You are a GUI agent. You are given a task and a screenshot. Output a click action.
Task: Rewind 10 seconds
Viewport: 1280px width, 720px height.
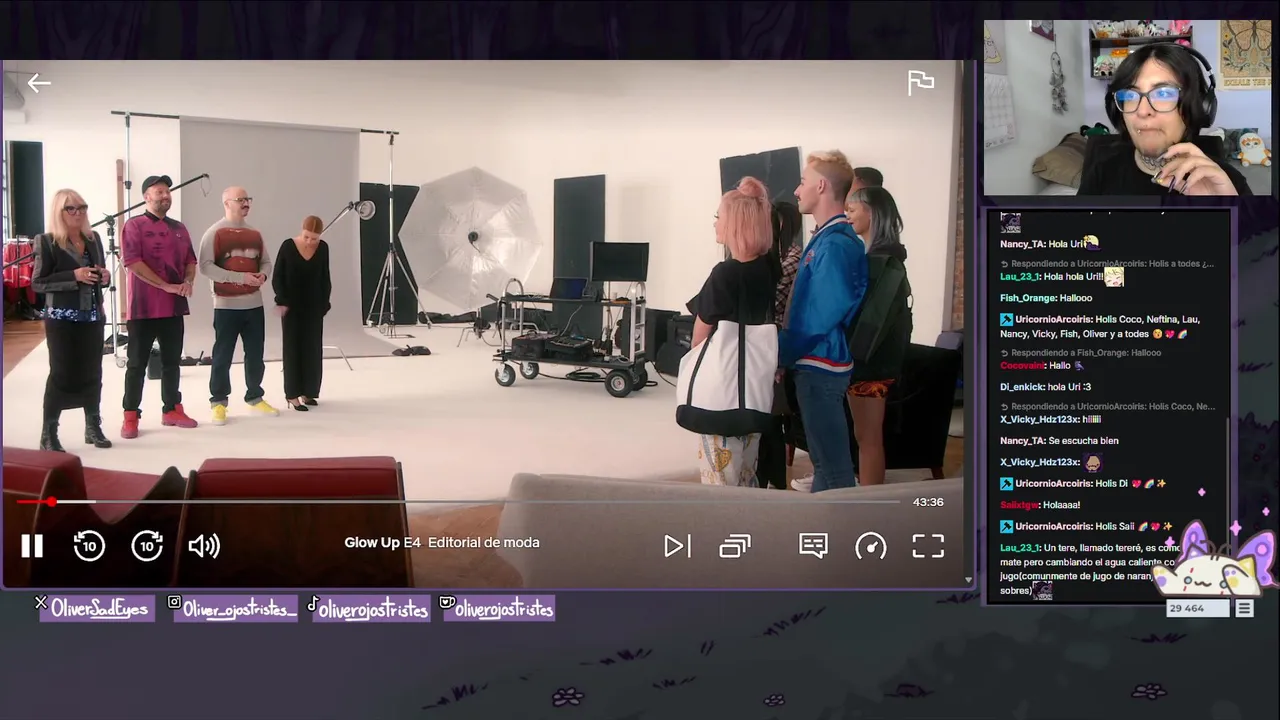point(89,546)
